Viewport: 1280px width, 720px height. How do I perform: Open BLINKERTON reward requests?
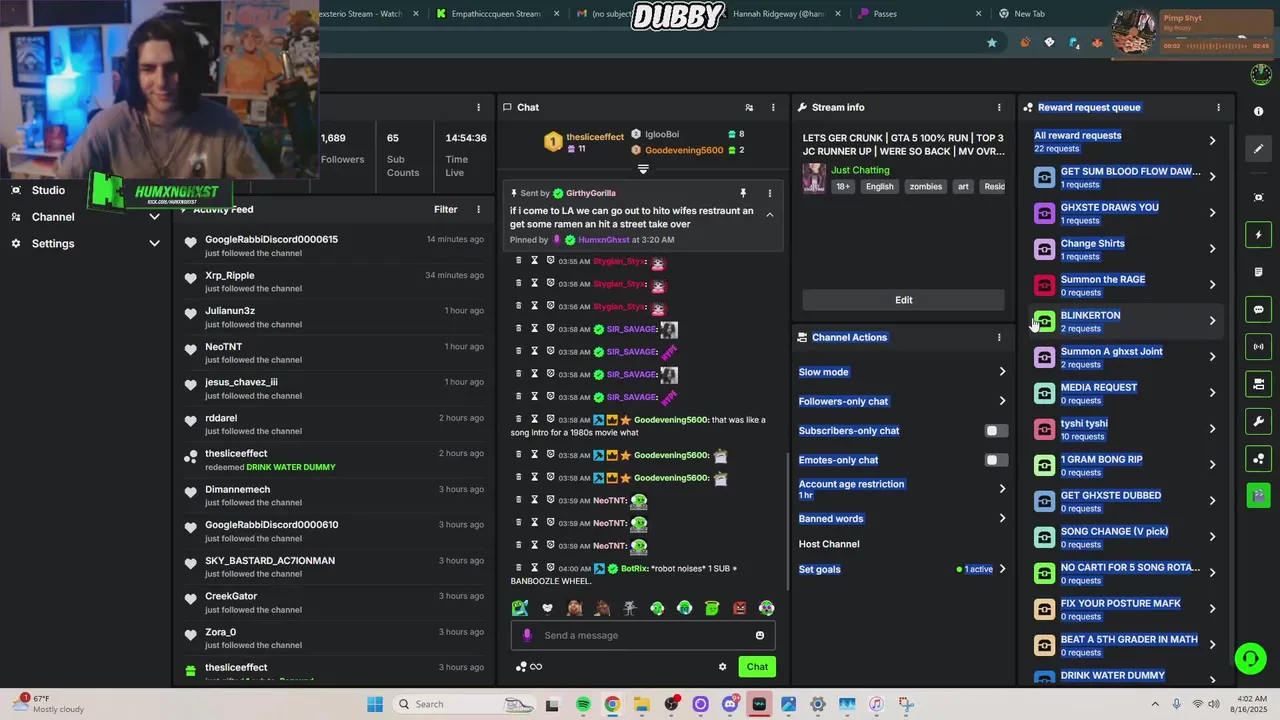[x=1125, y=321]
